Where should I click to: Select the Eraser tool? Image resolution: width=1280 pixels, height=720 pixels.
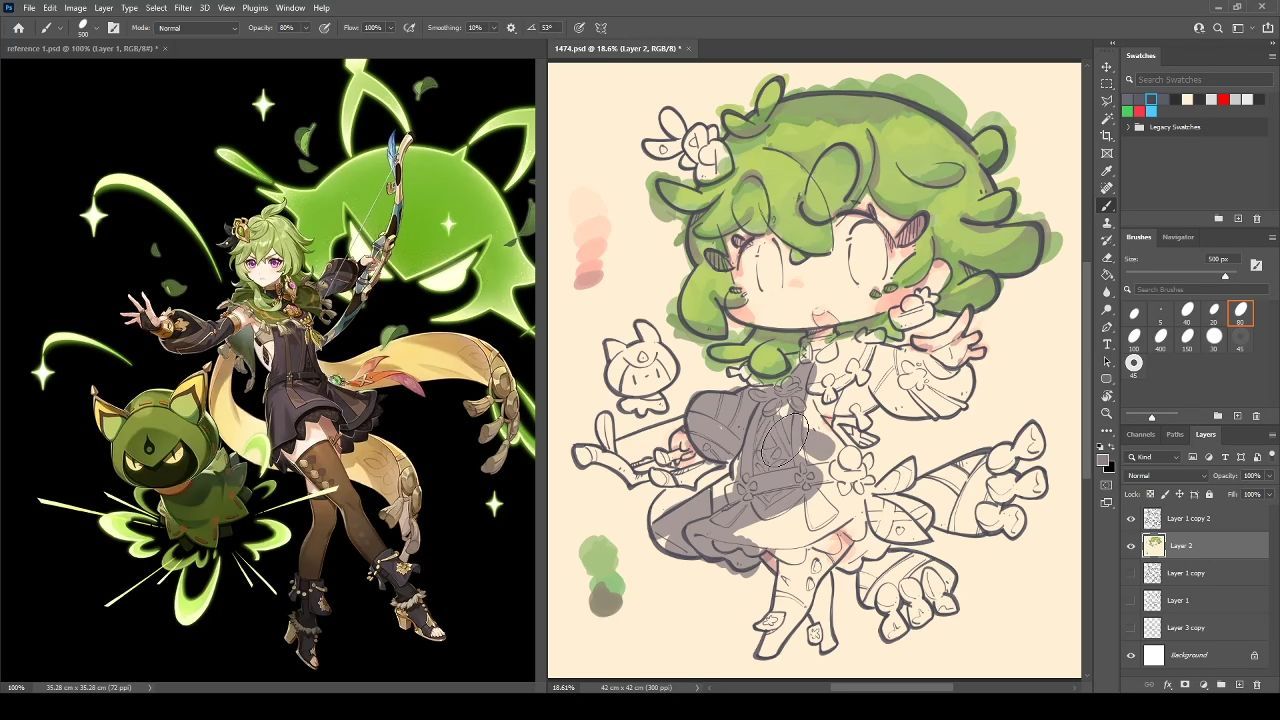(1107, 257)
